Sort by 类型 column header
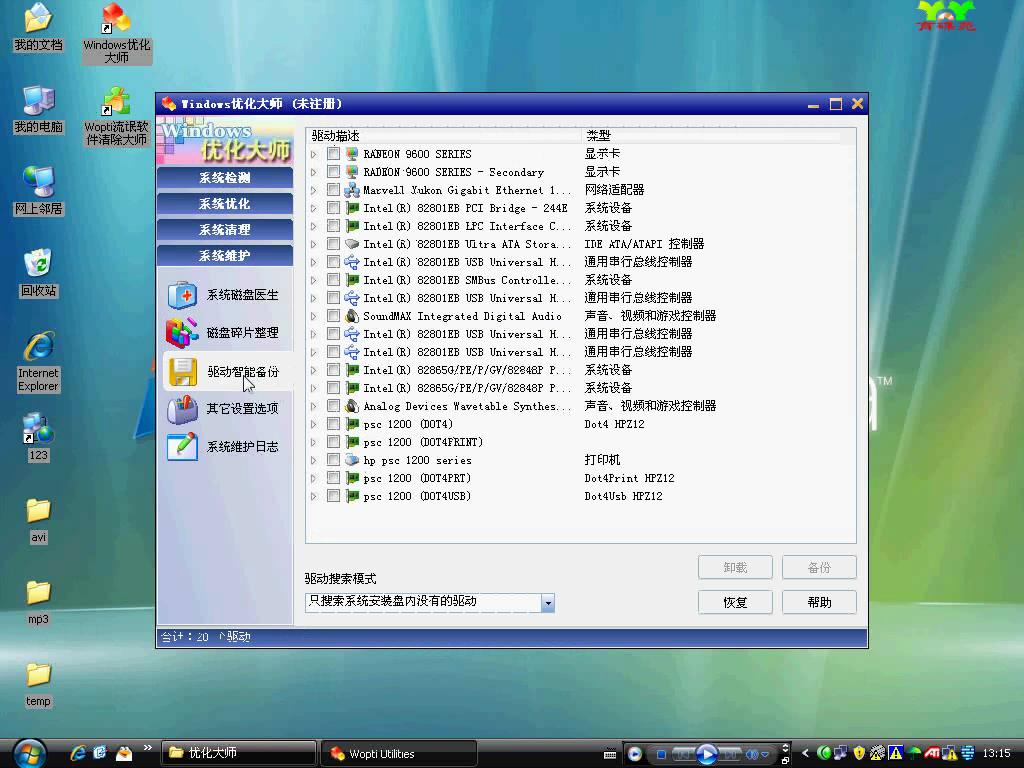The height and width of the screenshot is (768, 1024). tap(711, 136)
